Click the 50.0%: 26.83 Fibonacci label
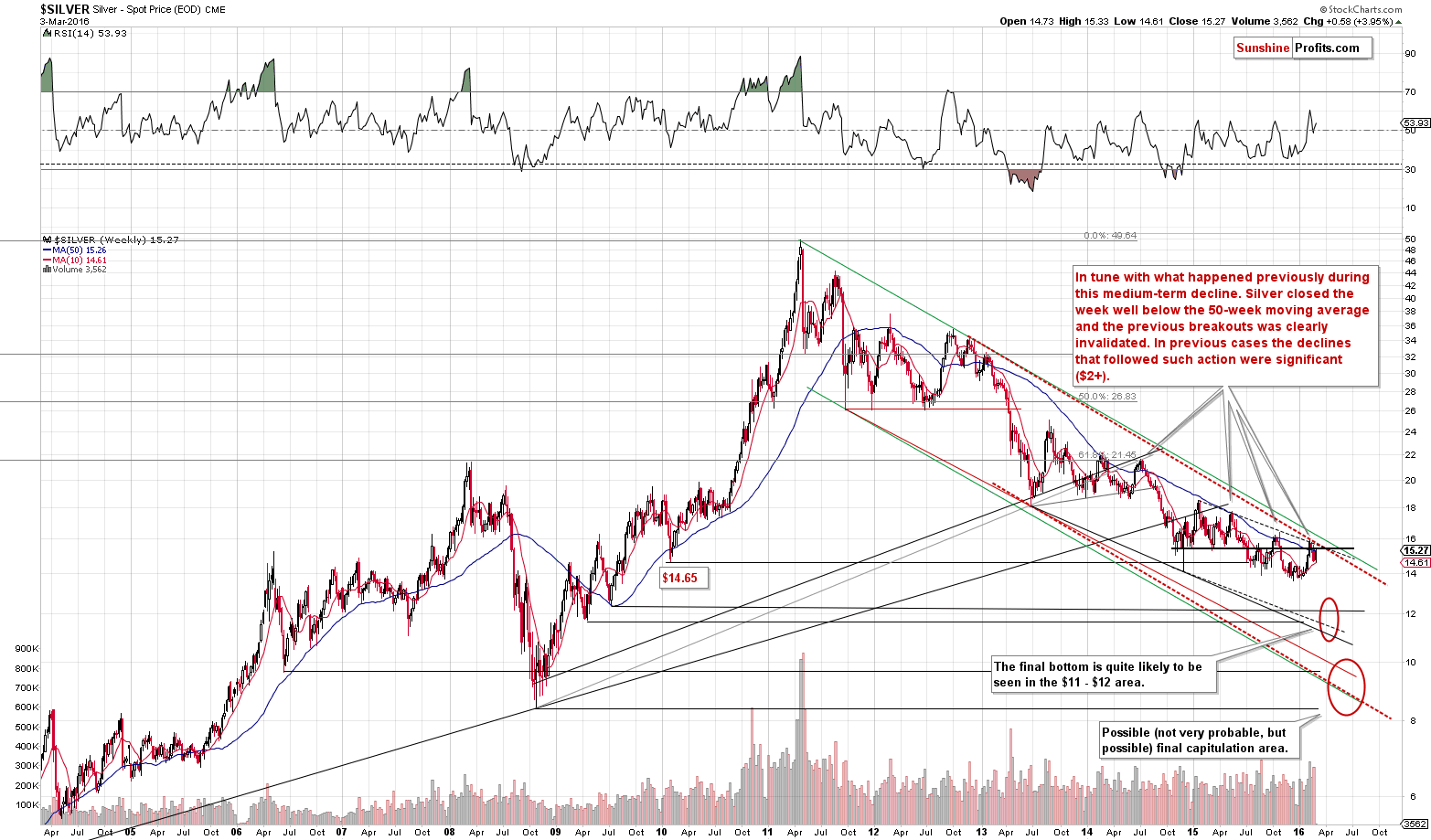 (1106, 397)
